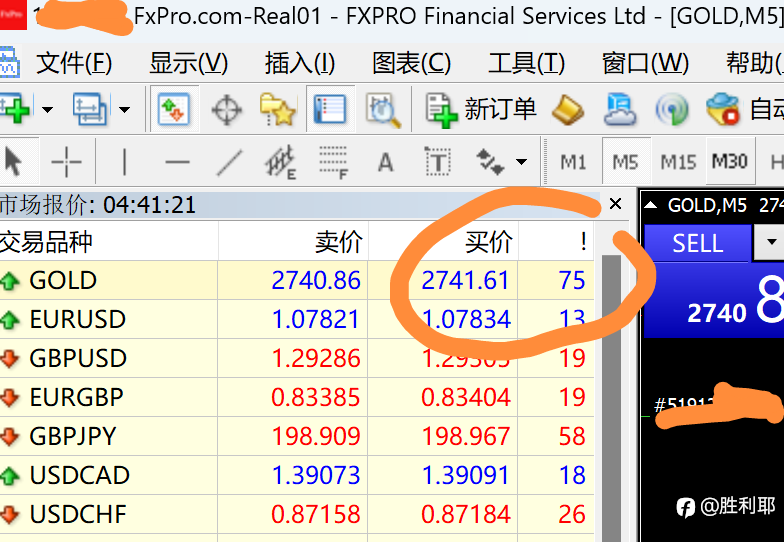784x542 pixels.
Task: Click the 新订单 new order button
Action: tap(480, 109)
